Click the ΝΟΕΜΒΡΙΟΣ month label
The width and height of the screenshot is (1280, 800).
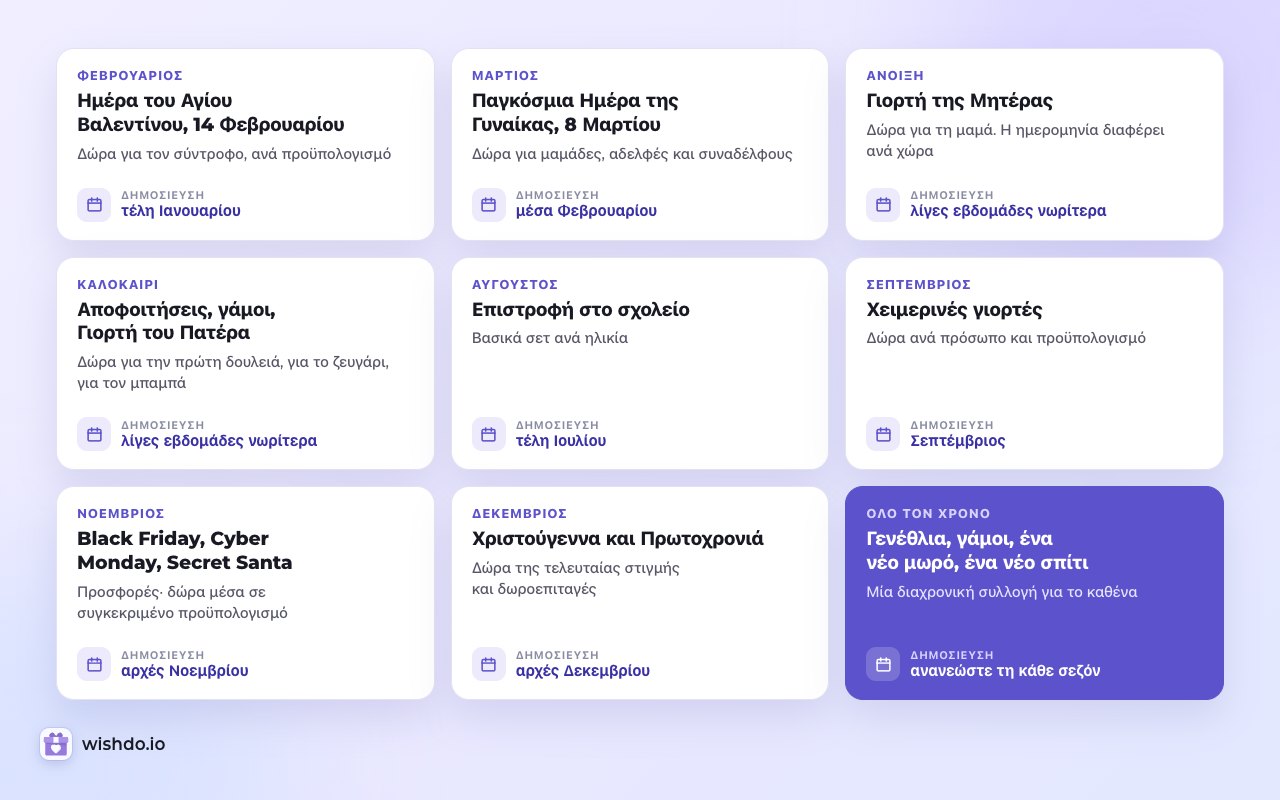[x=121, y=514]
